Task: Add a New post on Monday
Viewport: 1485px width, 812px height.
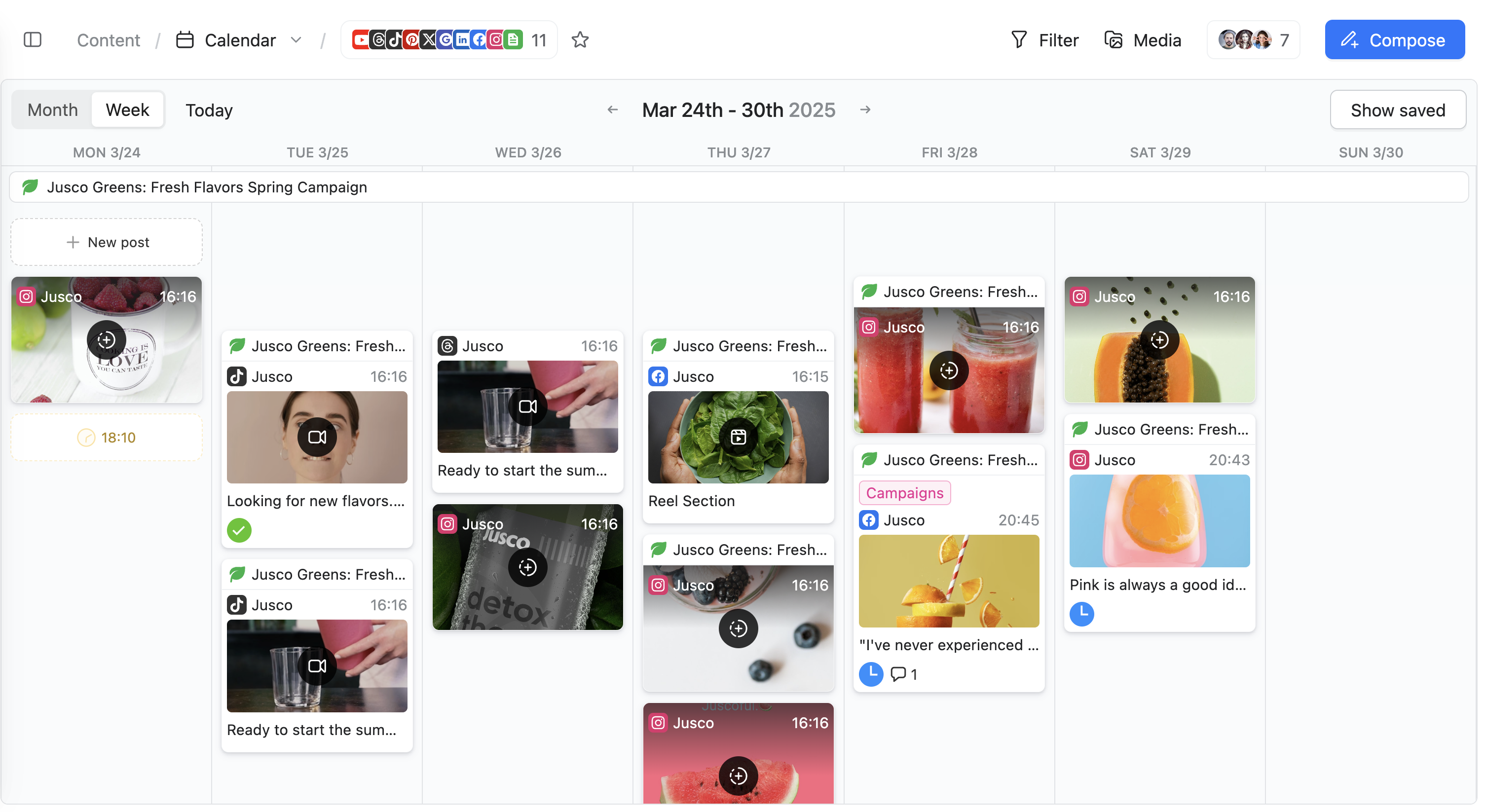Action: (x=107, y=242)
